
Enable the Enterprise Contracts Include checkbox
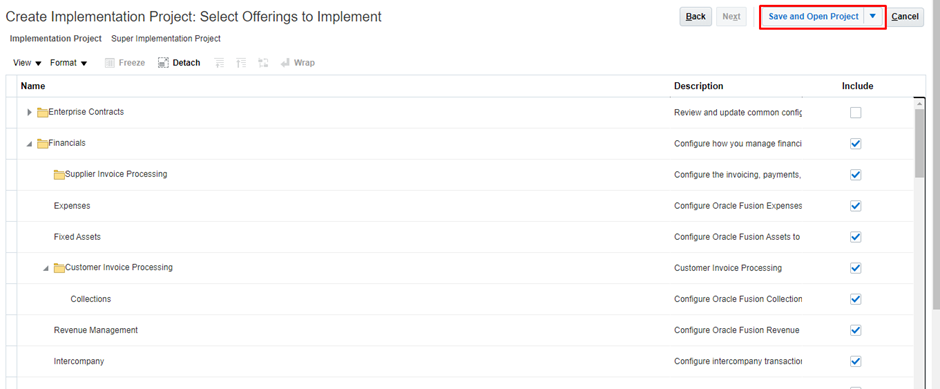855,113
